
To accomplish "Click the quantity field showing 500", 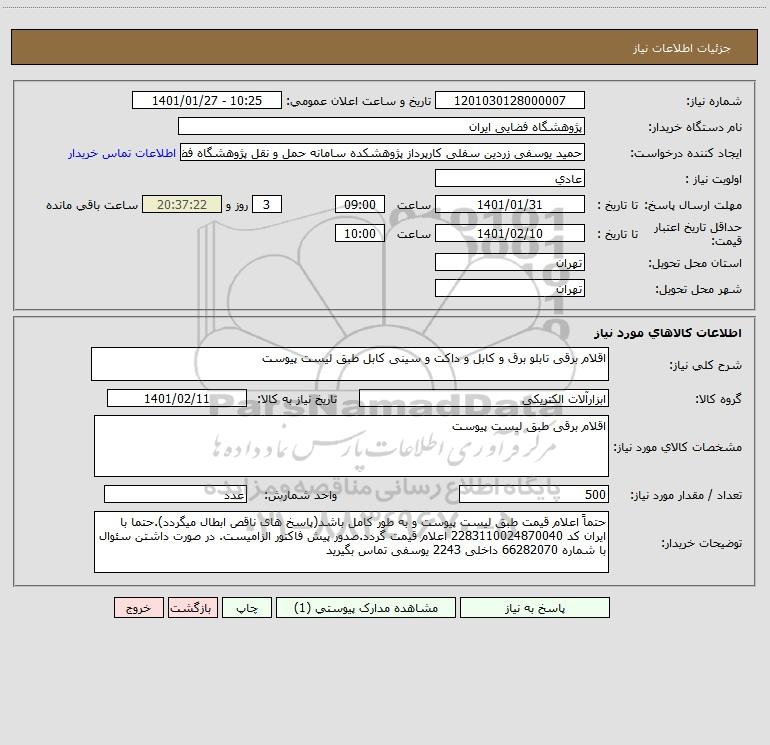I will coord(534,494).
